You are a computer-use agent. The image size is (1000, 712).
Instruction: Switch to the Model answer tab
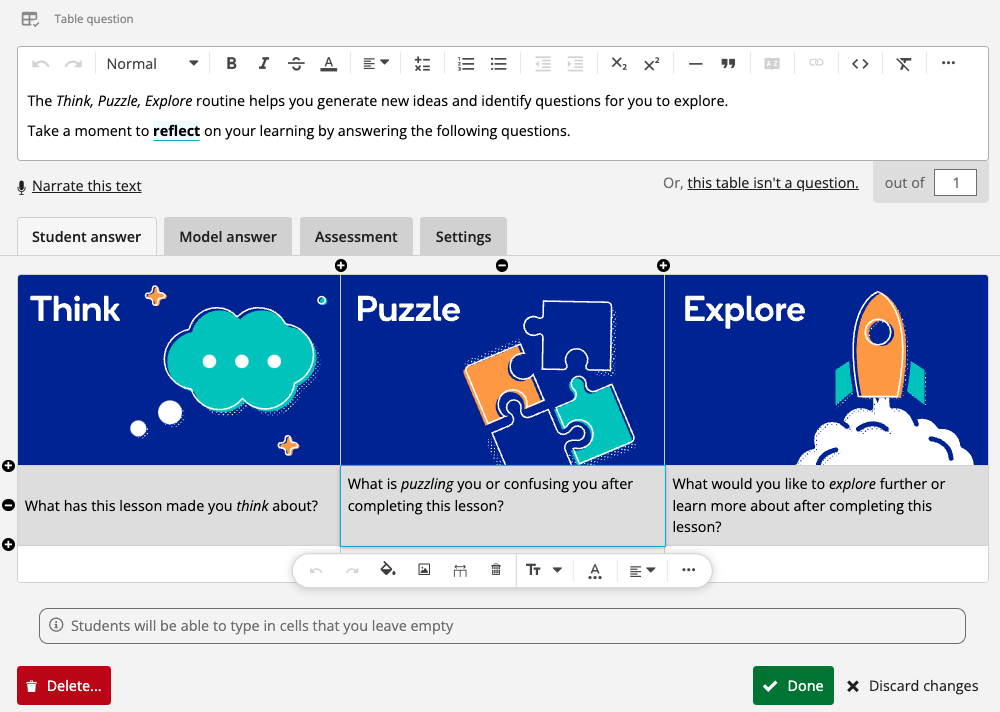228,237
